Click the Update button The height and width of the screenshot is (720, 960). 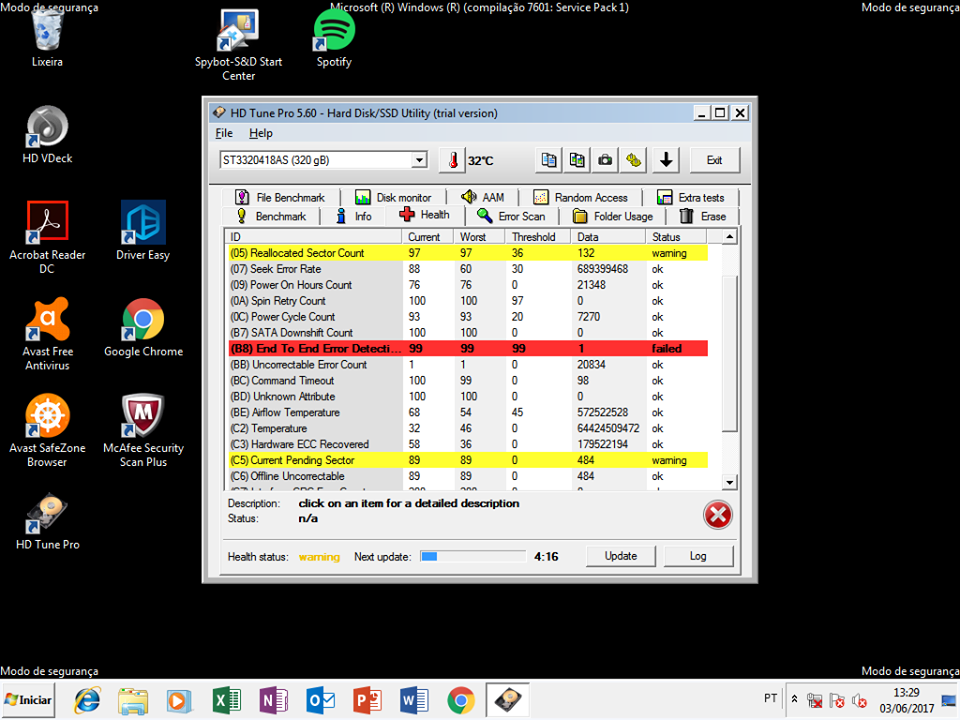[x=621, y=556]
